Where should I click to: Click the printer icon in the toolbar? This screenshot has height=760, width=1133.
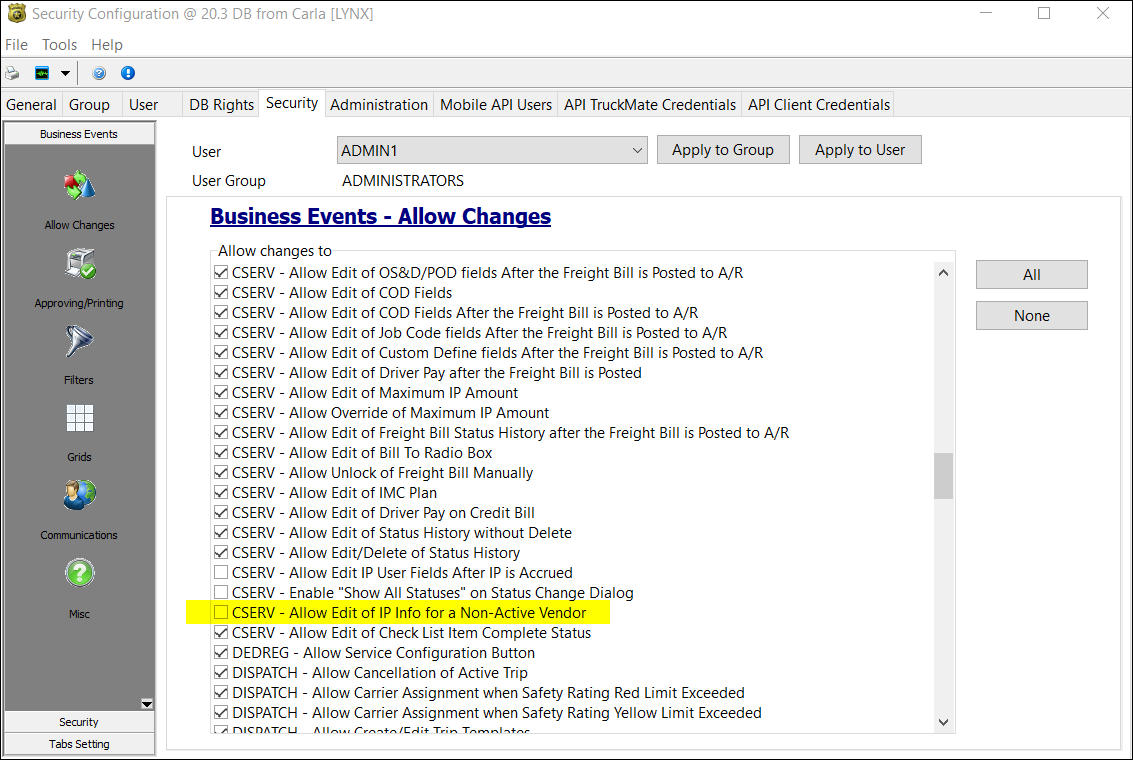tap(12, 73)
